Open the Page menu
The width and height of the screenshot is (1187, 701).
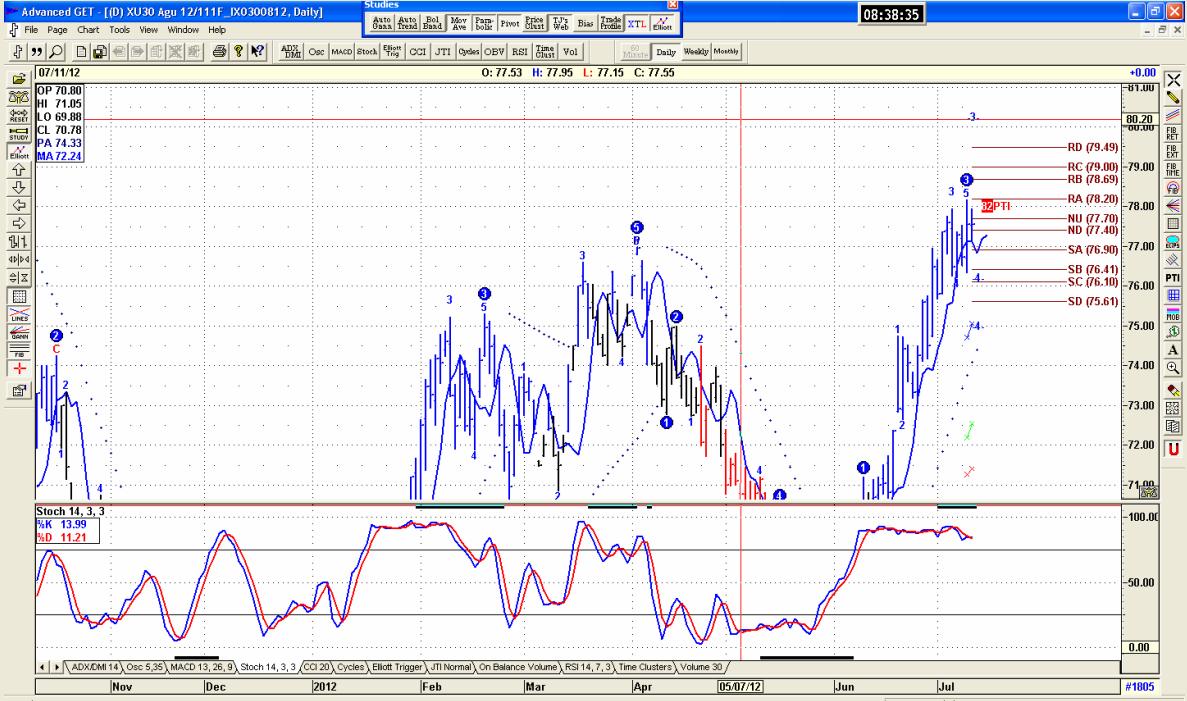pos(57,30)
